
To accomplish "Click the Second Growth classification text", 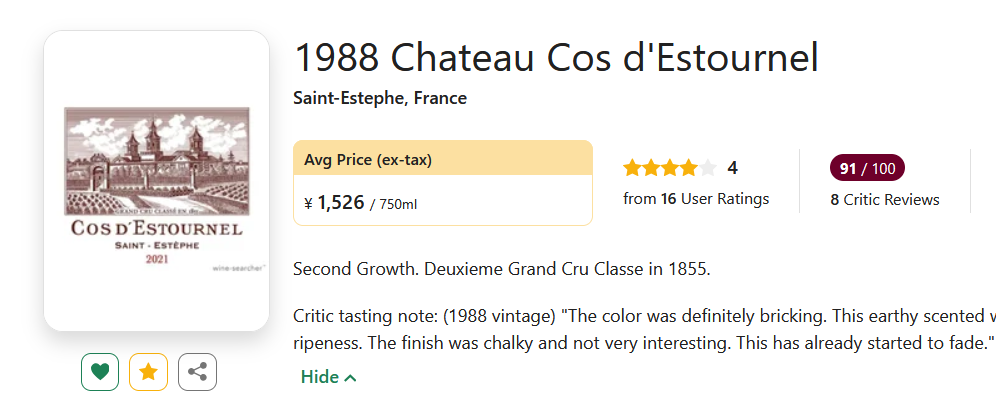I will (501, 268).
